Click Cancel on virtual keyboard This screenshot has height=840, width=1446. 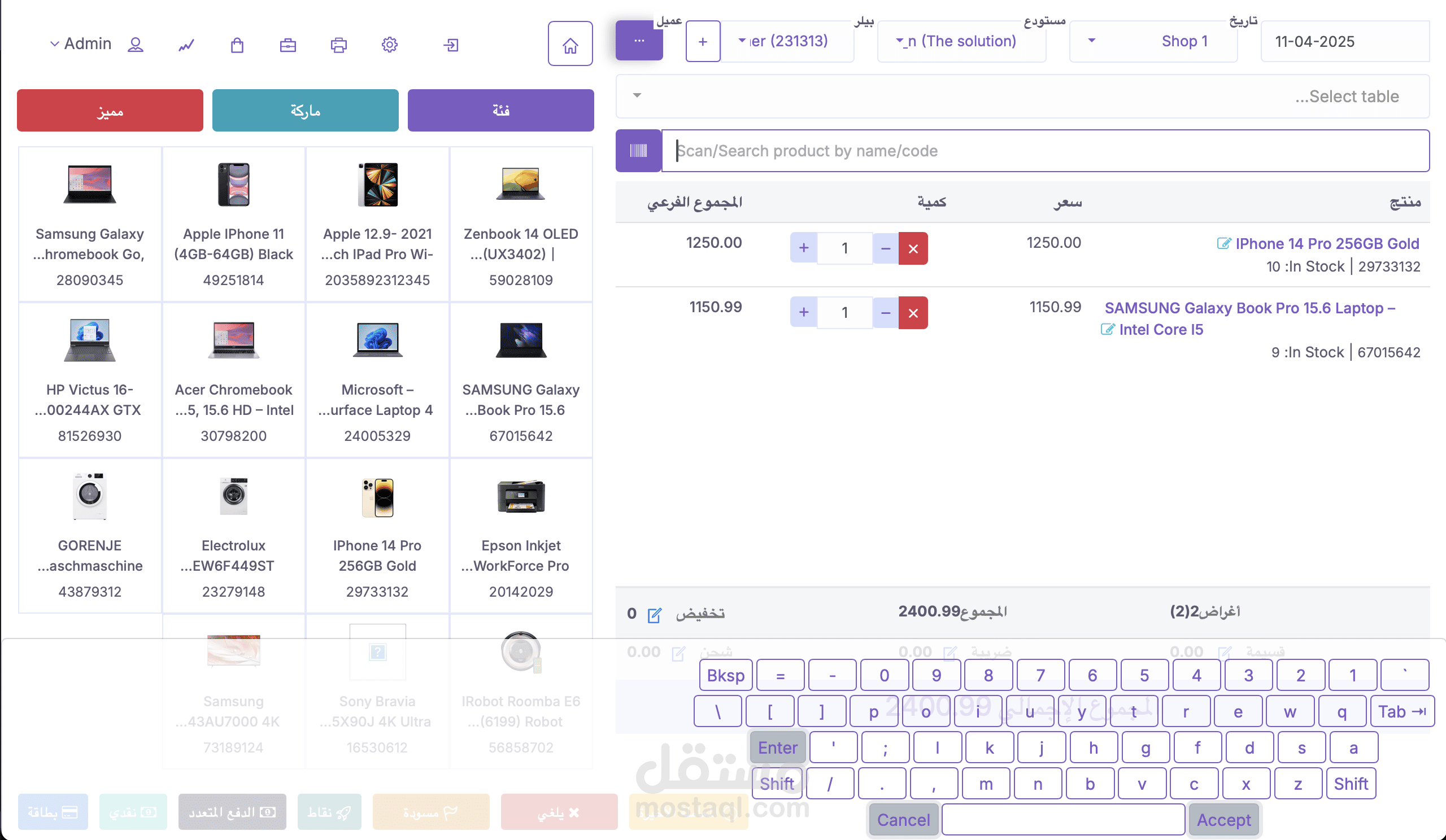(x=903, y=819)
